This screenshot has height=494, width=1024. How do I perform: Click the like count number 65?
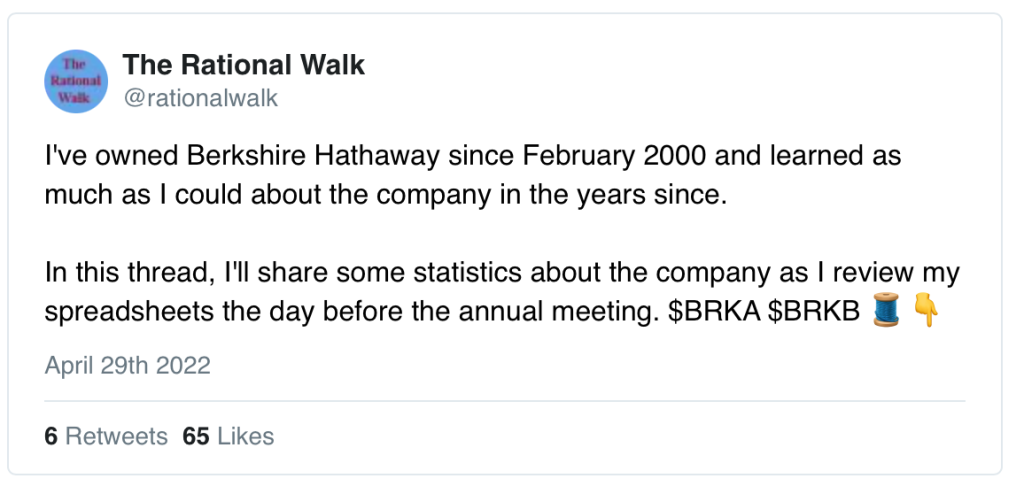point(195,437)
